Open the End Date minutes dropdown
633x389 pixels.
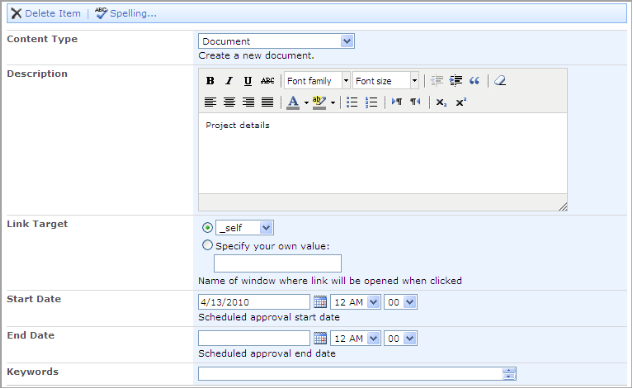point(401,338)
